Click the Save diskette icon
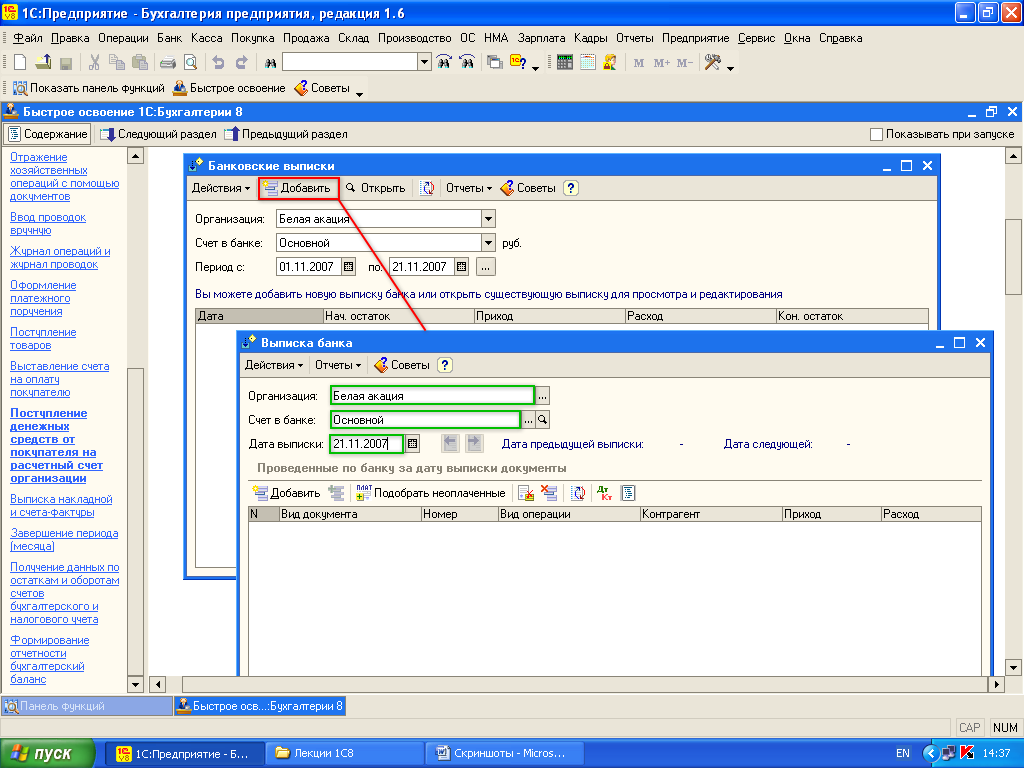Screen dimensions: 1024x768 [65, 63]
